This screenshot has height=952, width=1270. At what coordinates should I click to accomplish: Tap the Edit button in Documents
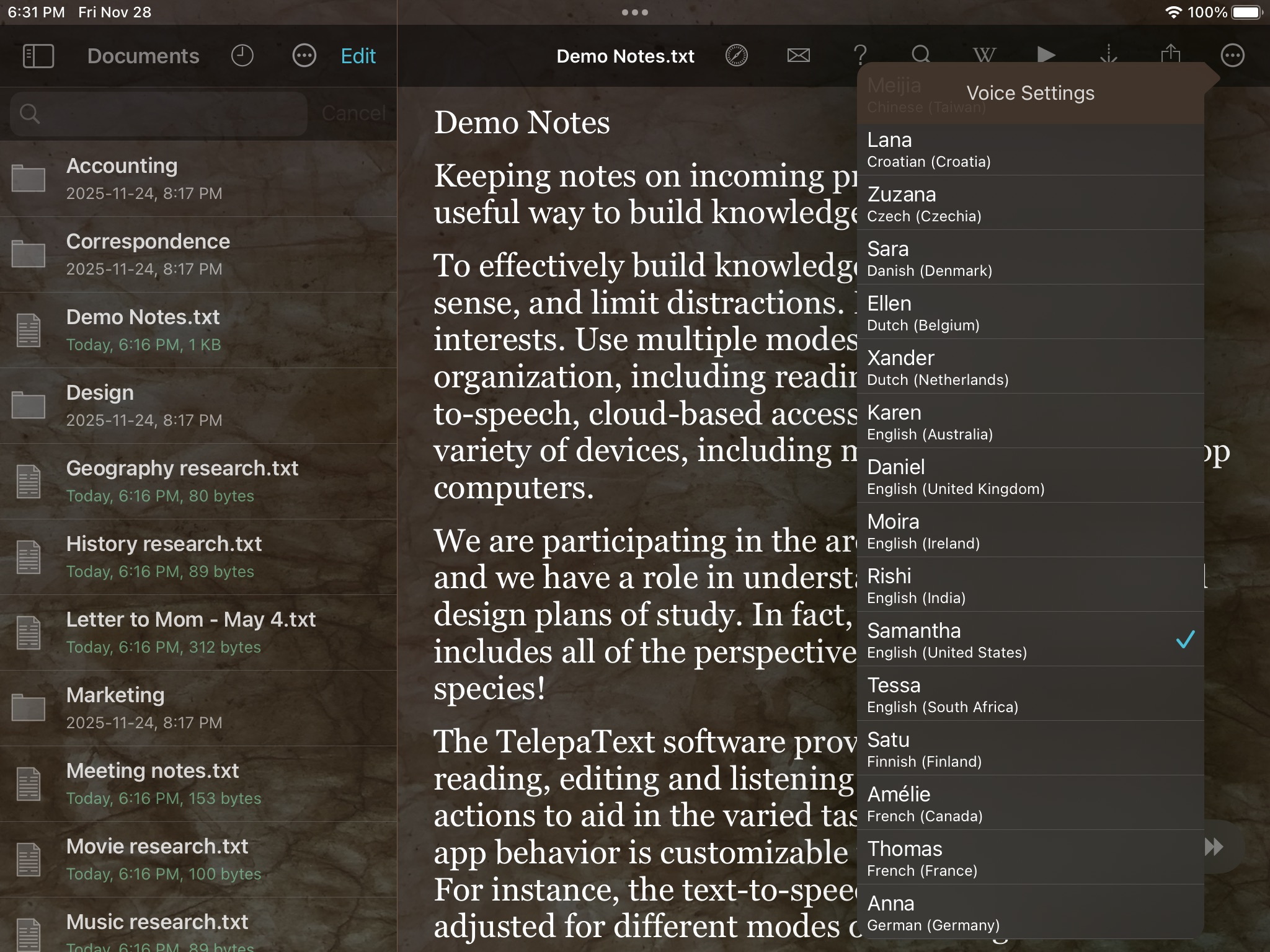(x=358, y=56)
